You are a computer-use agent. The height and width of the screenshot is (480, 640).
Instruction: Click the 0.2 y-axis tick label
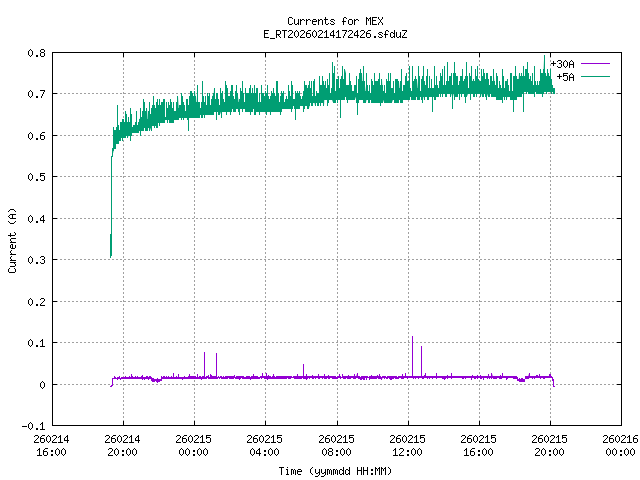tap(35, 301)
